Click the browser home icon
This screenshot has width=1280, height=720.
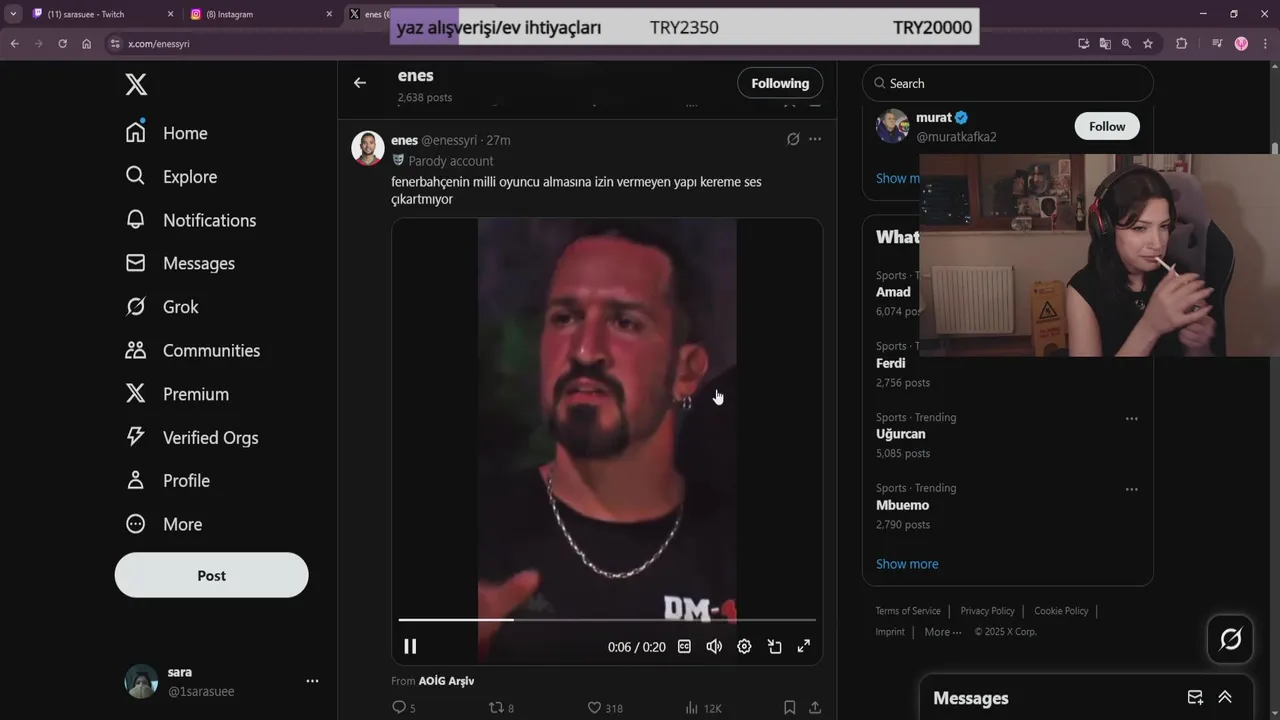pos(87,44)
